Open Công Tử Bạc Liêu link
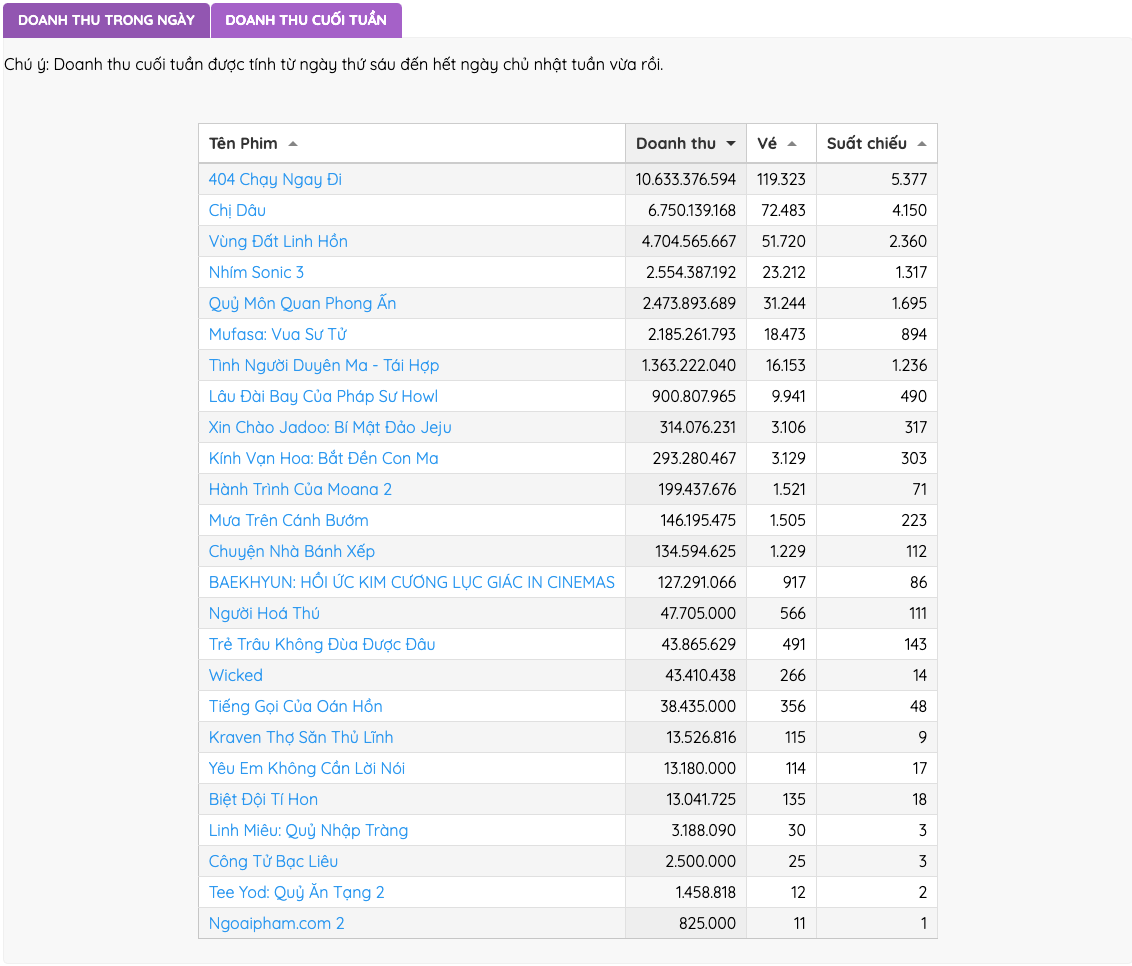This screenshot has width=1132, height=966. [273, 862]
